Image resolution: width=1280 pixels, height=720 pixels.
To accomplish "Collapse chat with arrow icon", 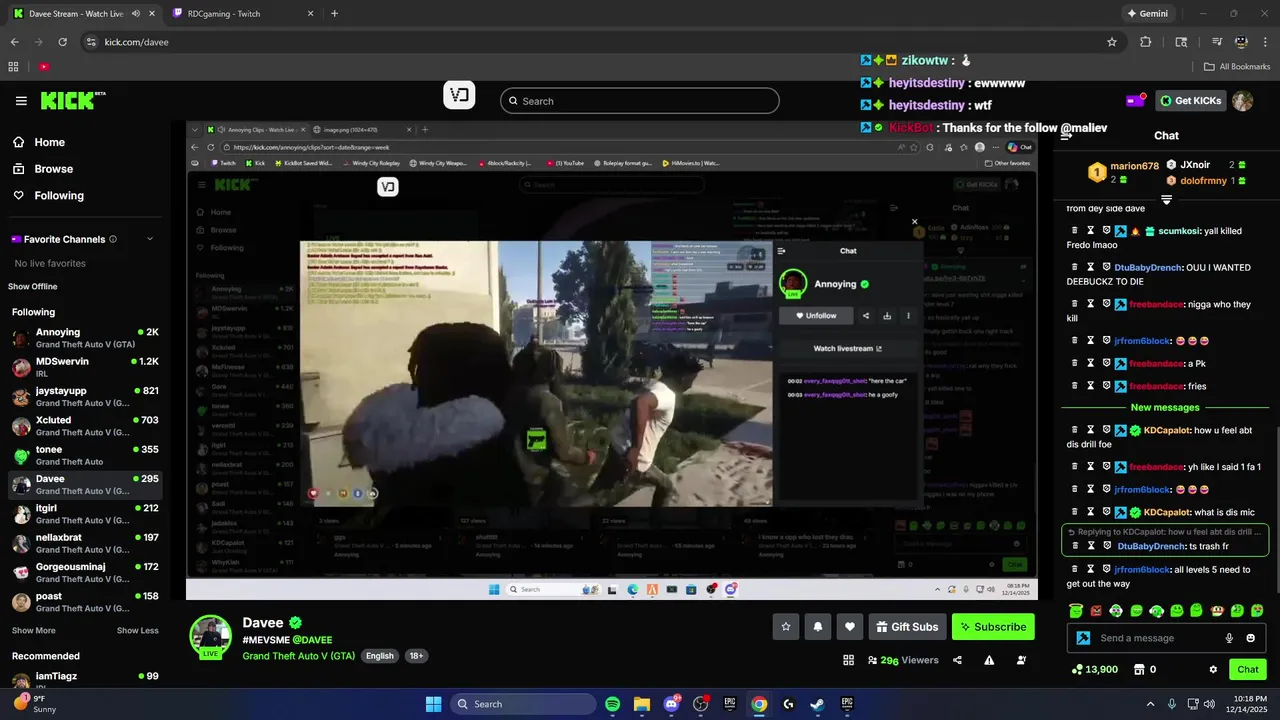I will click(1067, 136).
